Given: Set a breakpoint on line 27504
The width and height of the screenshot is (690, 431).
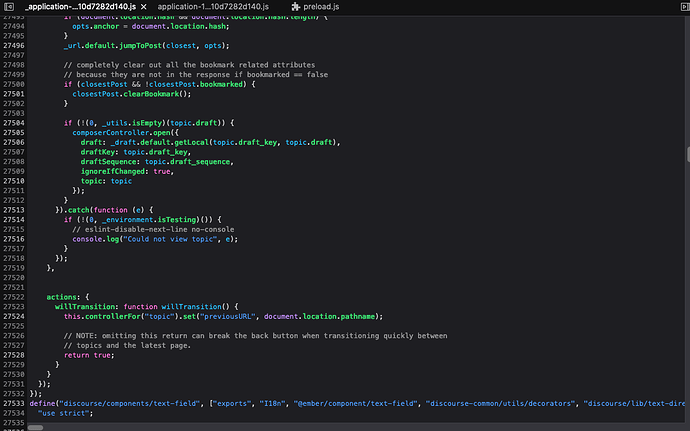Looking at the screenshot, I should (14, 123).
